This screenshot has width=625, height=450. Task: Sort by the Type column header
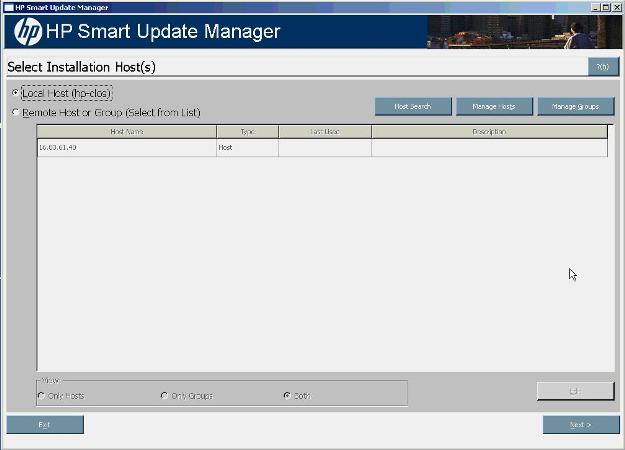tap(247, 132)
